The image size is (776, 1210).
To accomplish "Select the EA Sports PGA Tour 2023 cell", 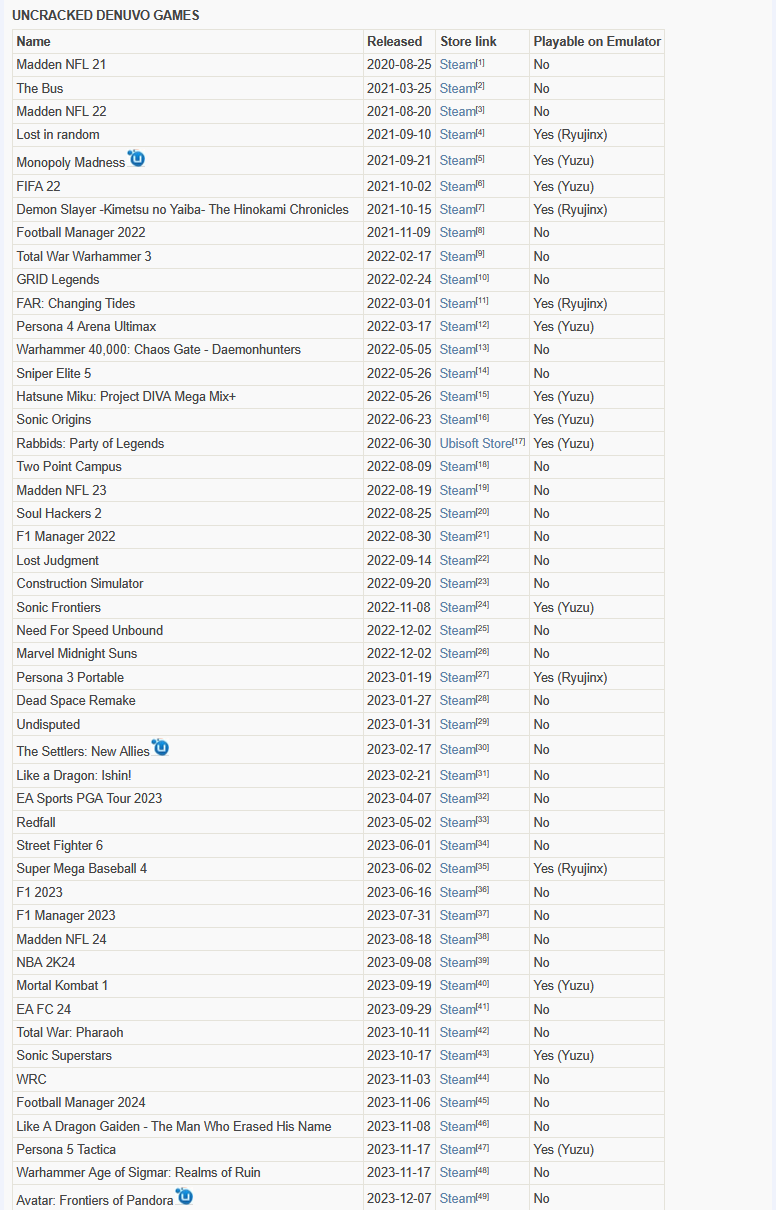I will click(187, 799).
